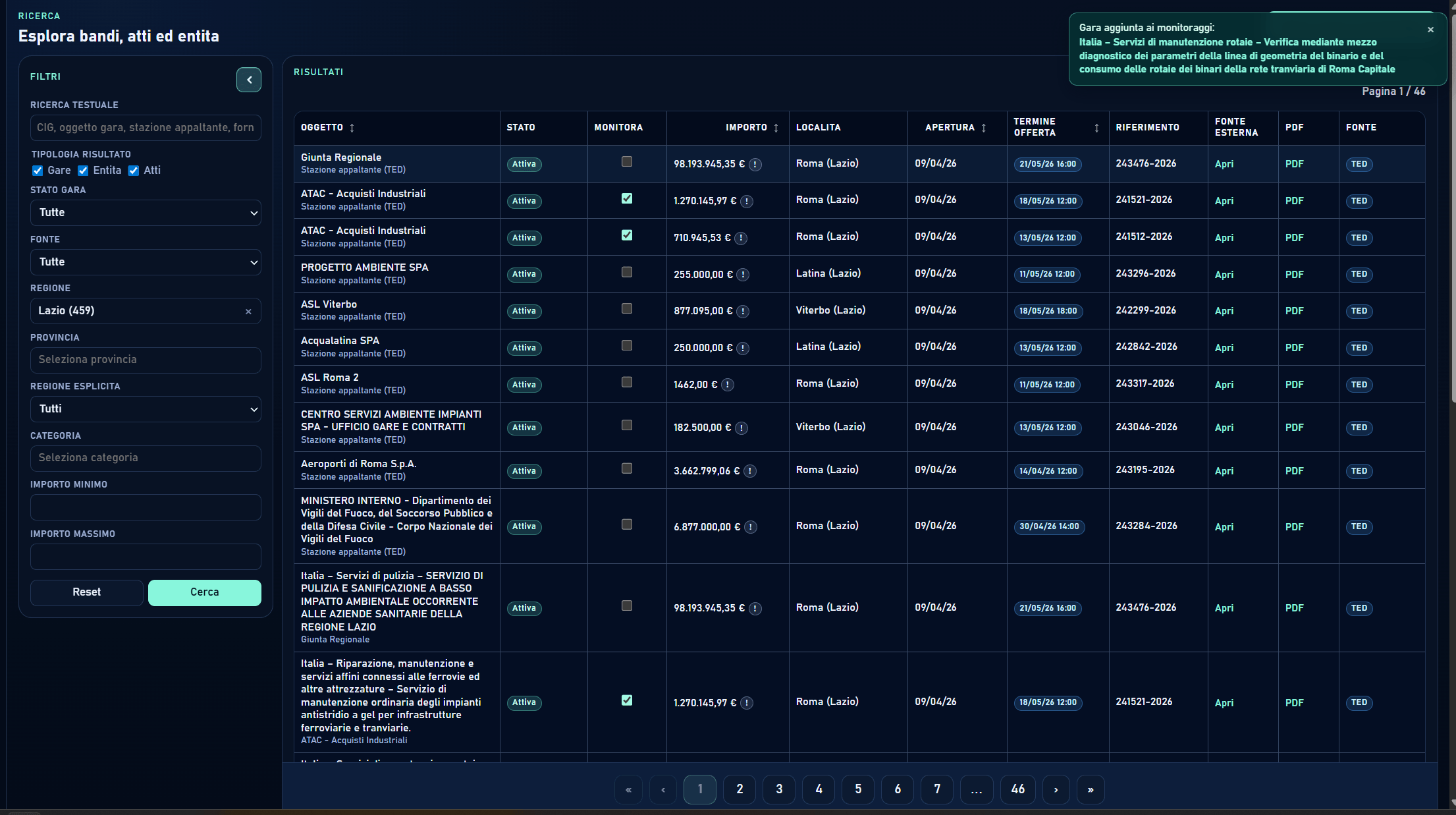Uncheck the Entita result type checkbox
1456x815 pixels.
[83, 171]
